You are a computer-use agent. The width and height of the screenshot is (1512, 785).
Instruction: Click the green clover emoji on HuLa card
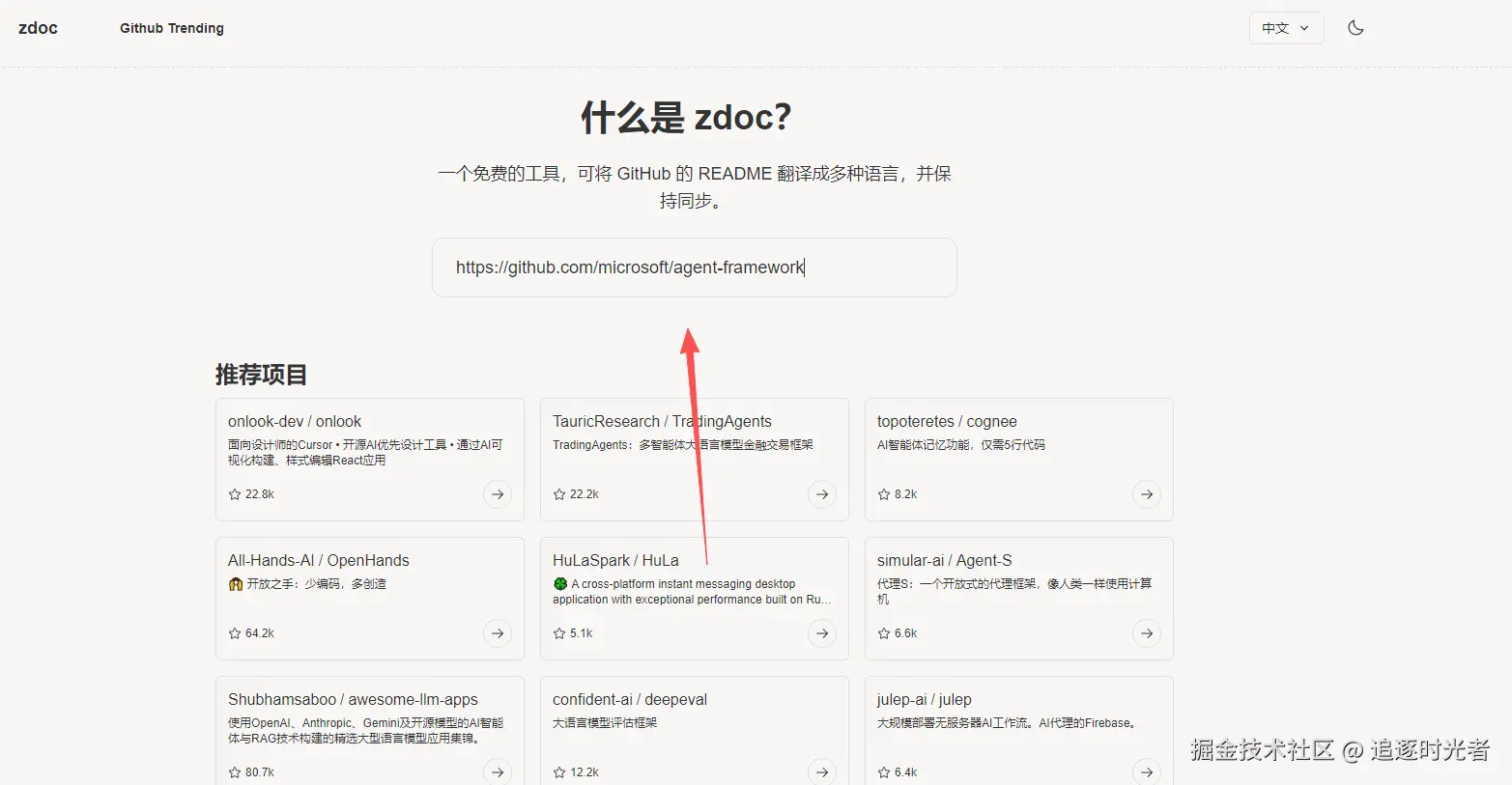(560, 584)
